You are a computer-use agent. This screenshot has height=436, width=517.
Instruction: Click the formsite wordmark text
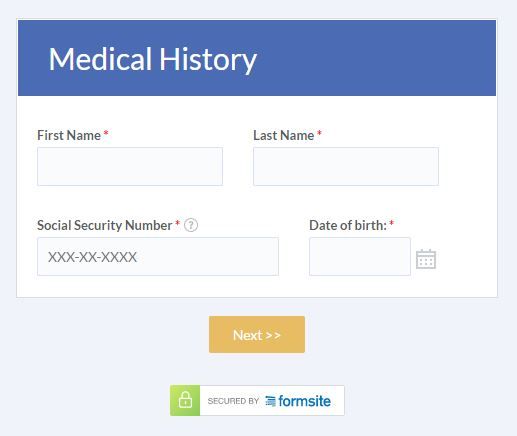pos(304,401)
